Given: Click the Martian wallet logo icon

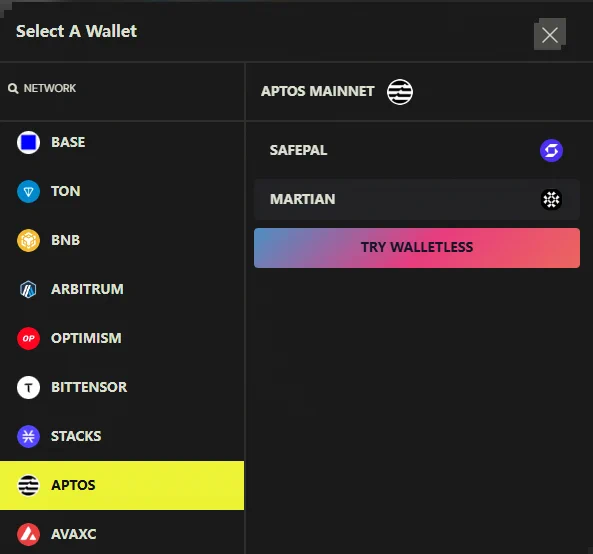Looking at the screenshot, I should click(x=551, y=199).
